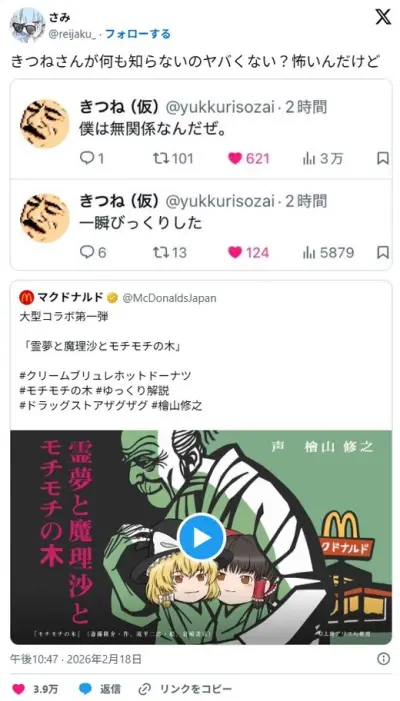
Task: Retweet the 一瞬びっくりした tweet showing 13
Action: [x=159, y=252]
